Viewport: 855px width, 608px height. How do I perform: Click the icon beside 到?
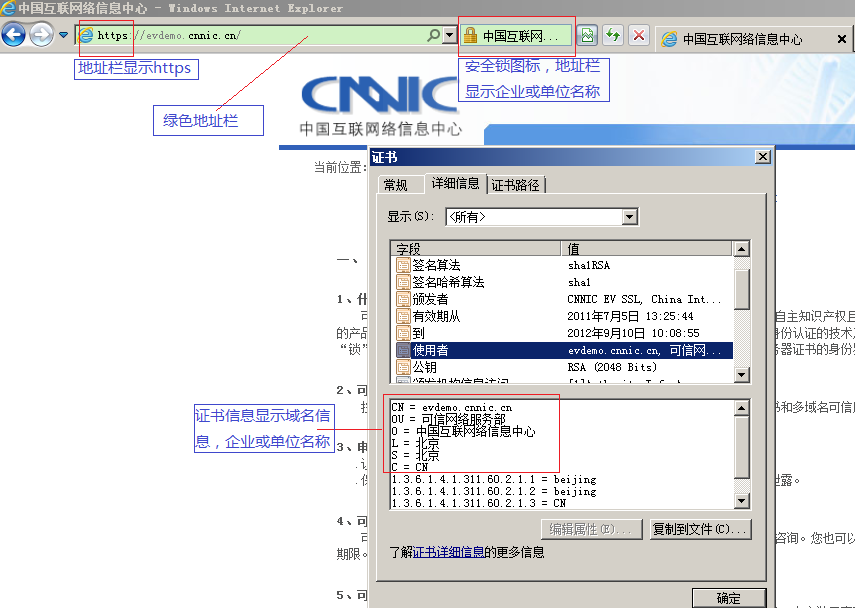[x=403, y=333]
